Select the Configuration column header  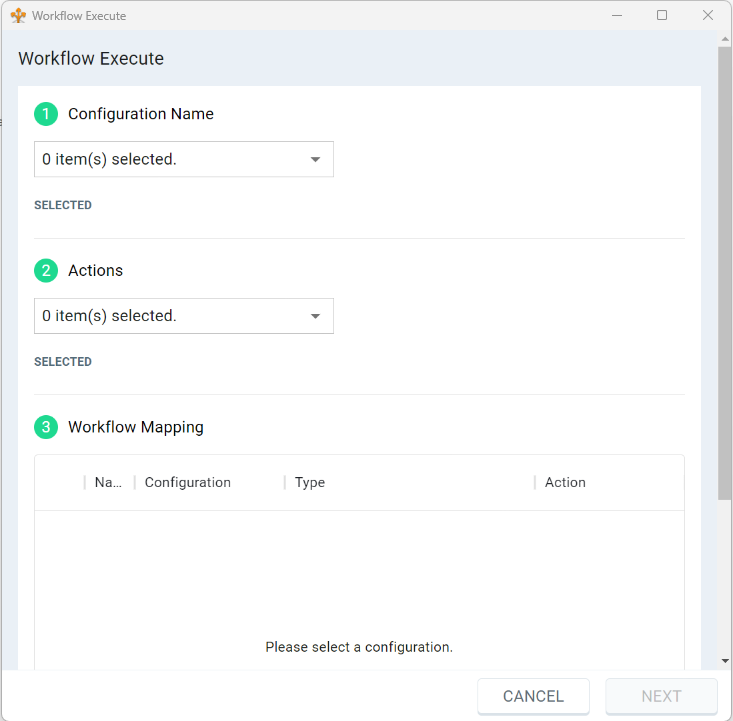pos(188,483)
